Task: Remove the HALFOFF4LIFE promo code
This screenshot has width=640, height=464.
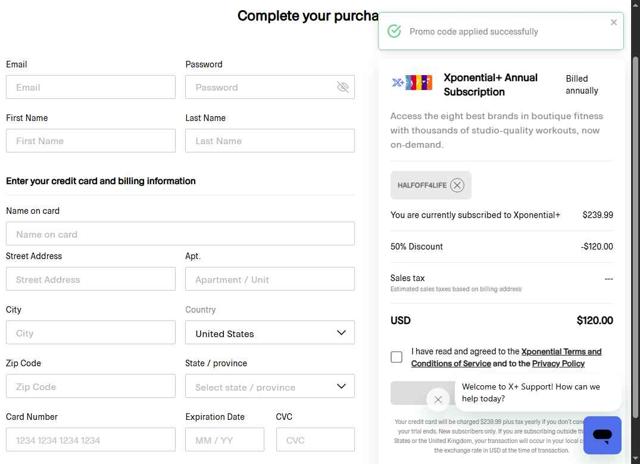Action: pos(457,185)
